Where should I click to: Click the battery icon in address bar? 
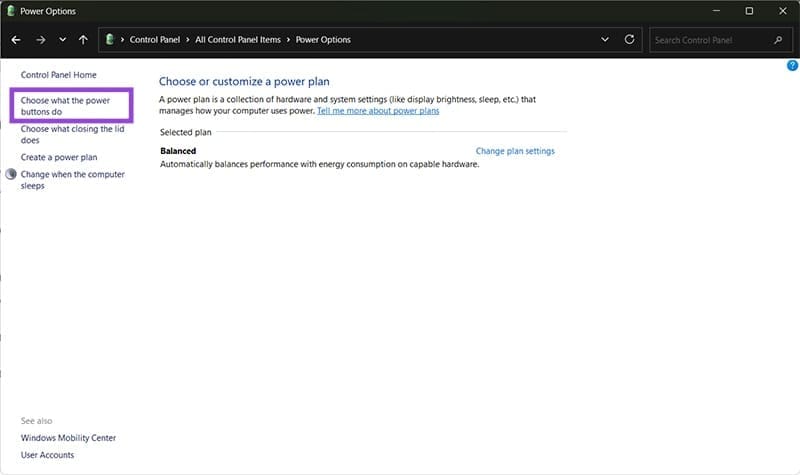[x=109, y=39]
